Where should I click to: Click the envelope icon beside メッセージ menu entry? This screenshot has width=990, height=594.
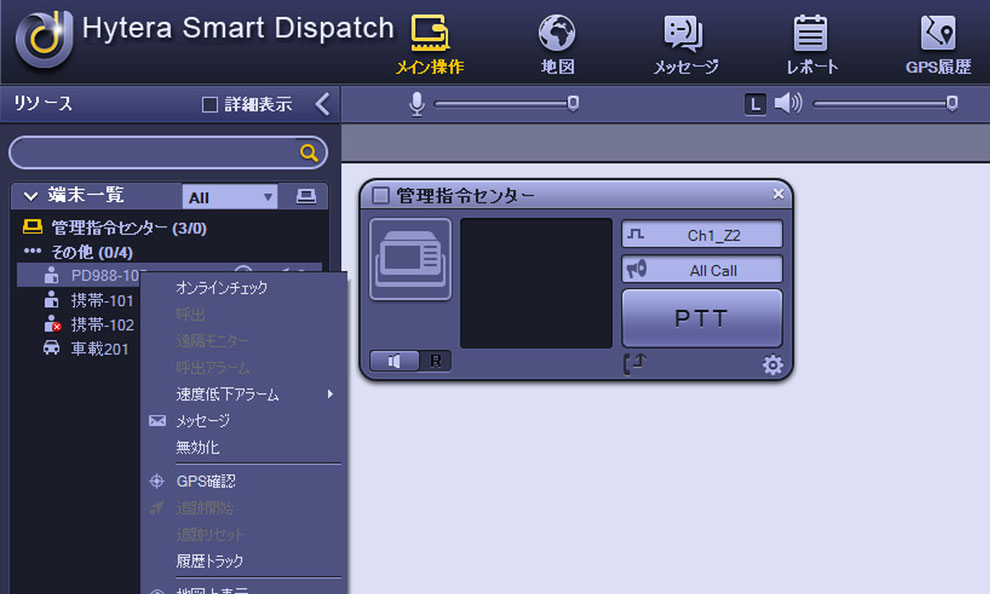pos(157,421)
